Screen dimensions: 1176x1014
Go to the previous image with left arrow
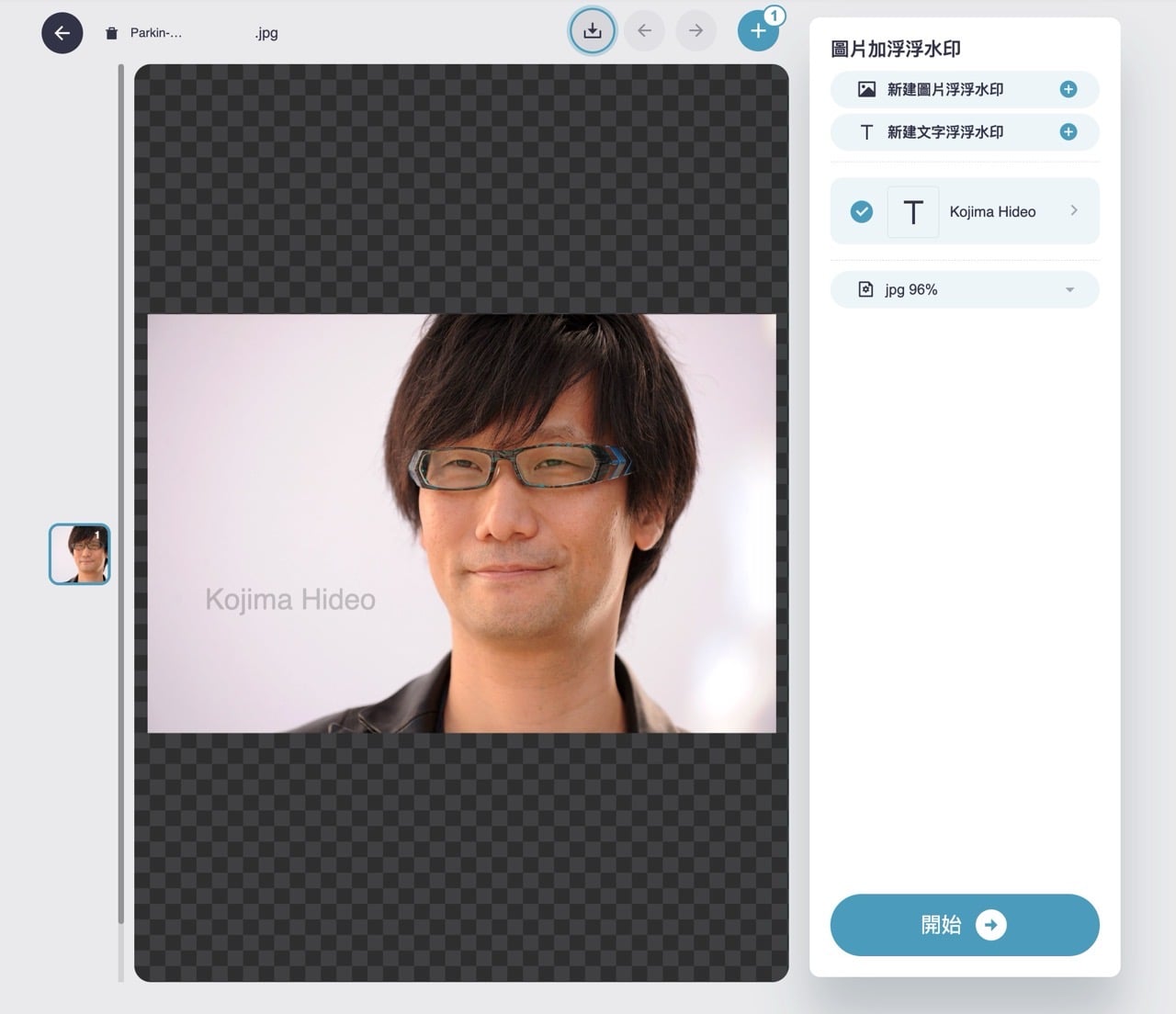click(644, 31)
